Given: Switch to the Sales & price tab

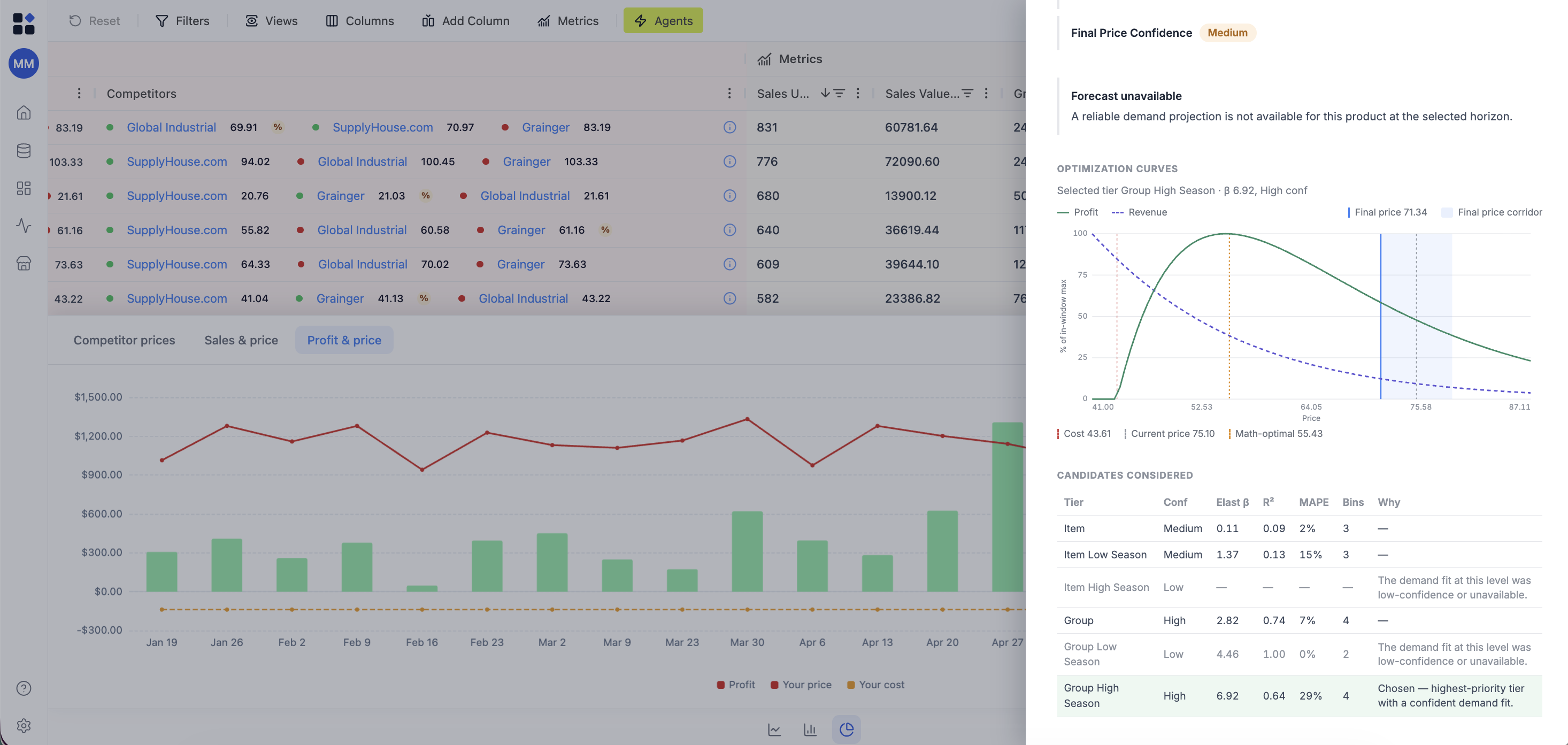Looking at the screenshot, I should (x=241, y=340).
